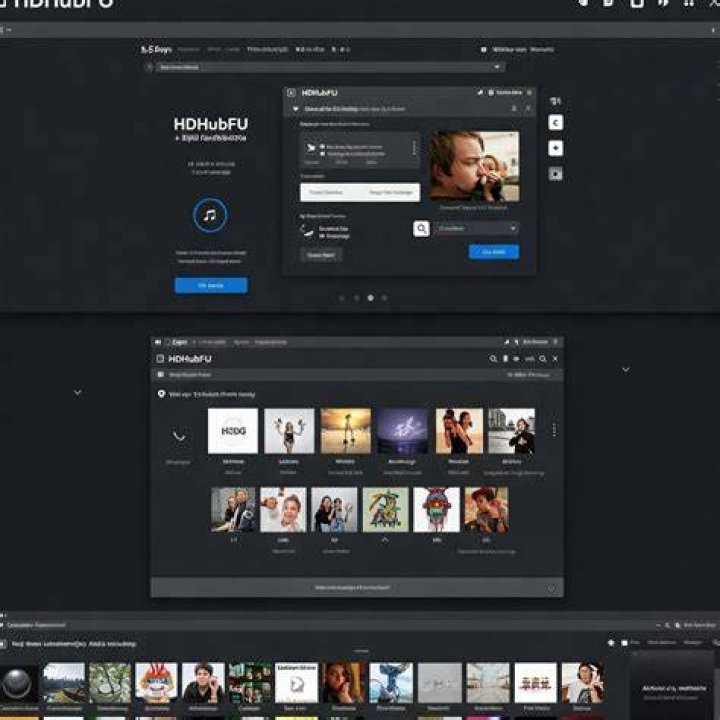
Task: Select the headphones man in the bottom strip
Action: point(583,683)
